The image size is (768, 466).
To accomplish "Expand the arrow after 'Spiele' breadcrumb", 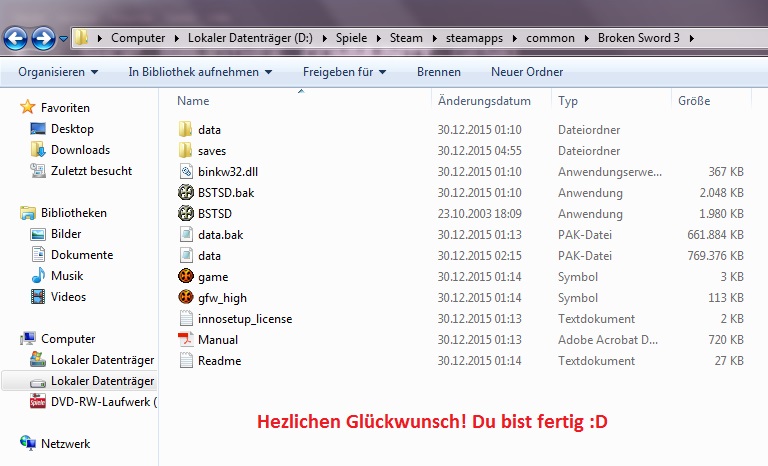I will [379, 38].
